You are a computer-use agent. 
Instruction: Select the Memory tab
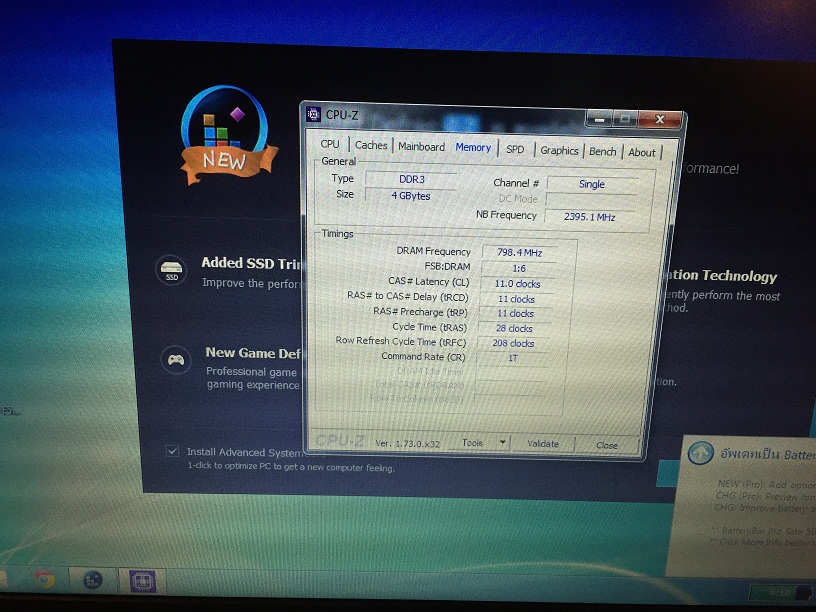pos(473,147)
